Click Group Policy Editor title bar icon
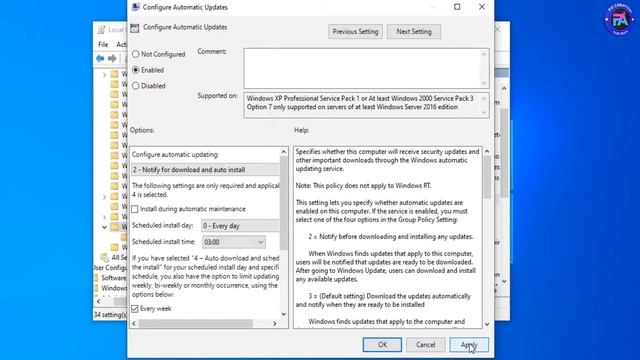 [102, 30]
